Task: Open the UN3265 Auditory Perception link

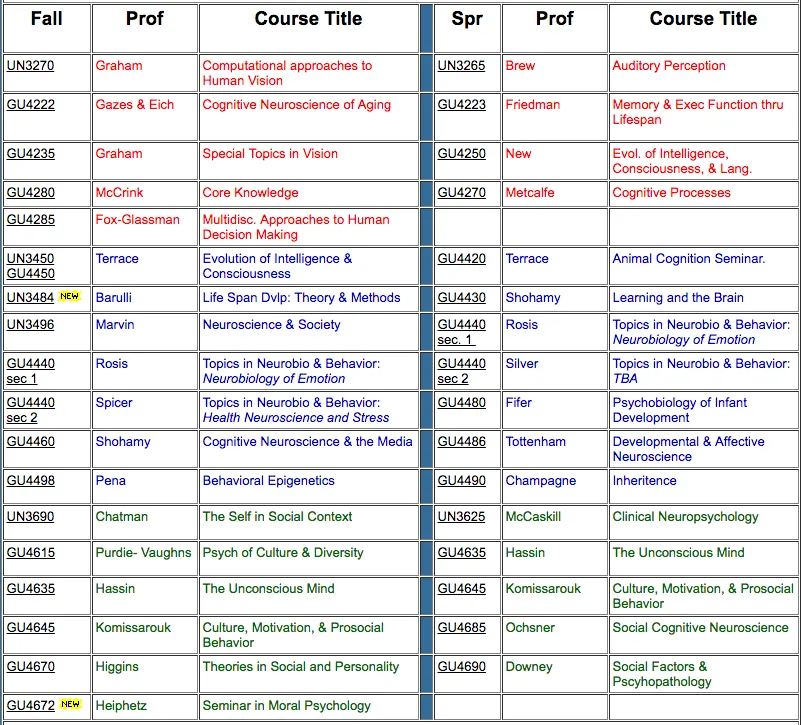Action: coord(461,66)
